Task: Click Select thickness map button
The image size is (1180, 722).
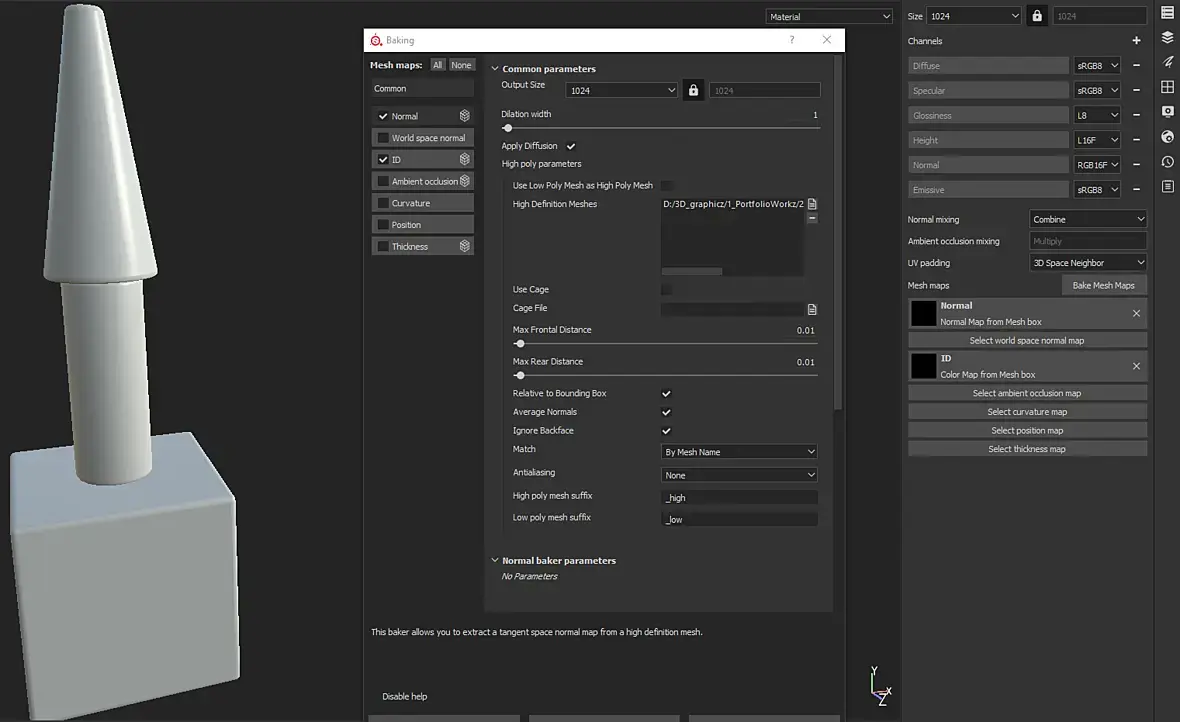Action: click(1027, 449)
